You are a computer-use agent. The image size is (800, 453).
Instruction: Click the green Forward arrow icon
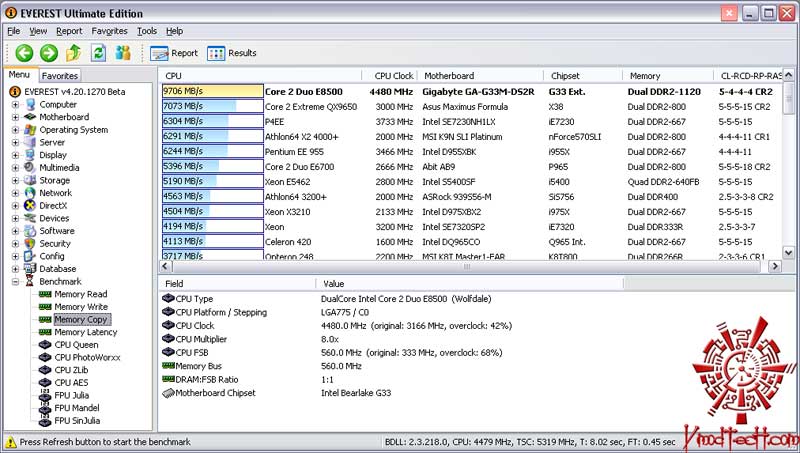point(49,53)
